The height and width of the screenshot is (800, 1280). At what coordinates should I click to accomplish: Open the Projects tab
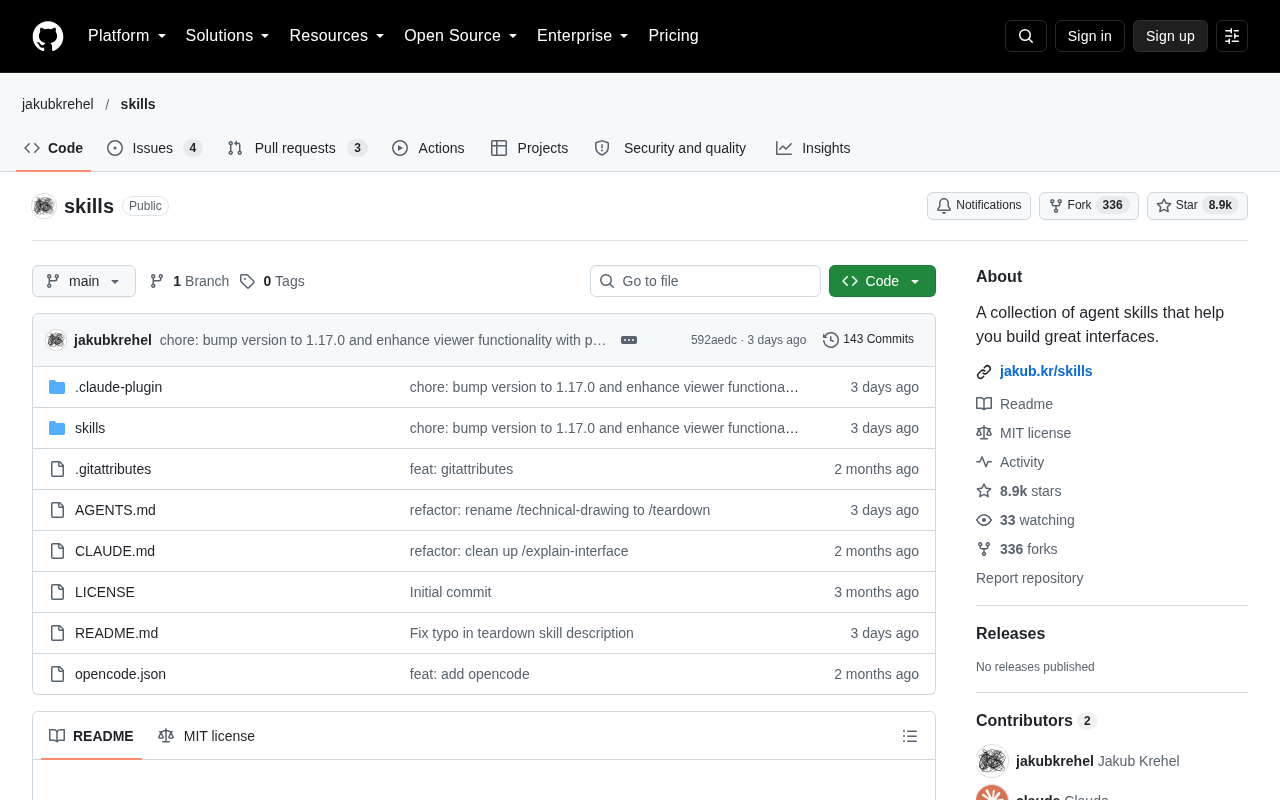[529, 148]
